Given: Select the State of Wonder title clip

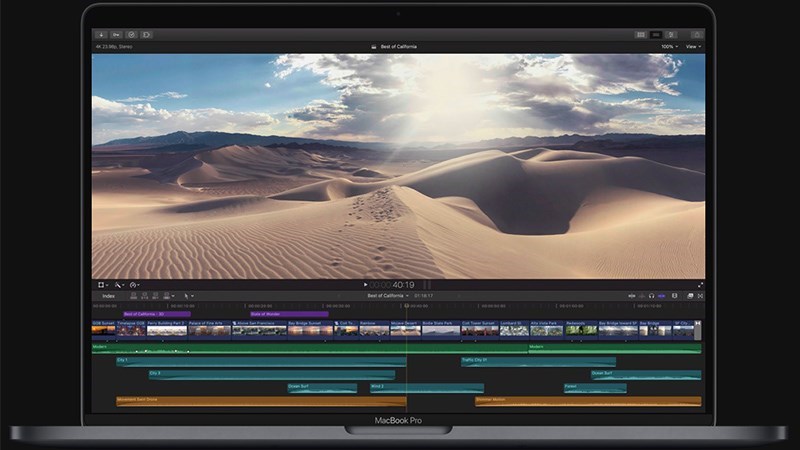Looking at the screenshot, I should [x=289, y=314].
